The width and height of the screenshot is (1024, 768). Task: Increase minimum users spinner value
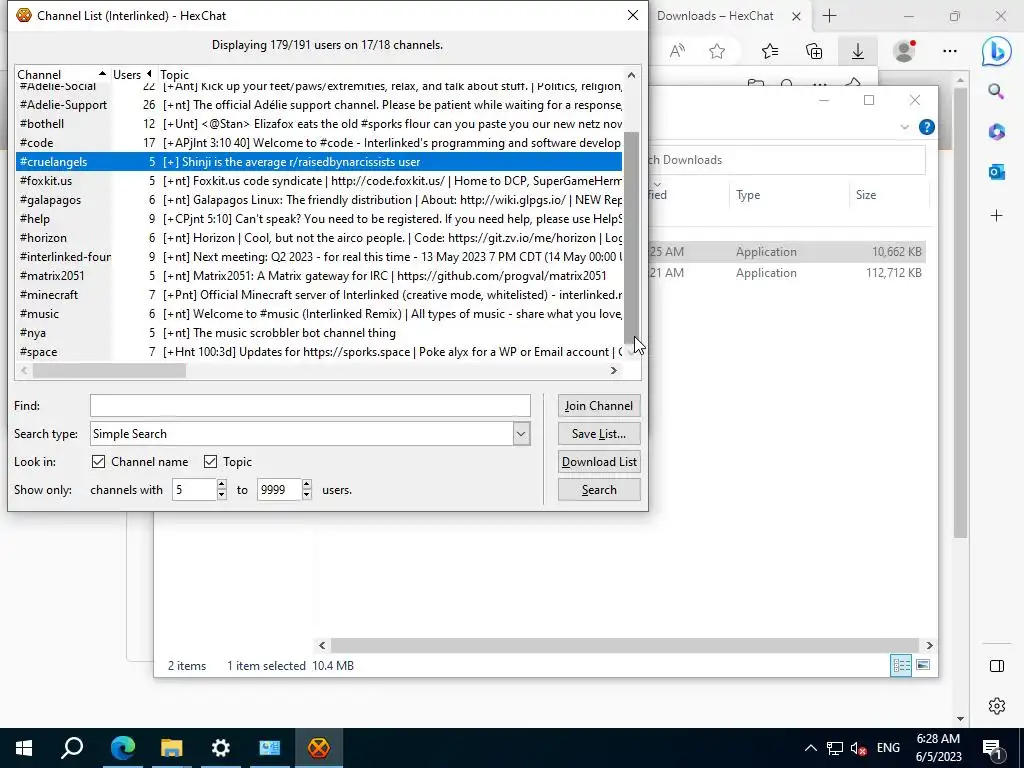coord(222,485)
